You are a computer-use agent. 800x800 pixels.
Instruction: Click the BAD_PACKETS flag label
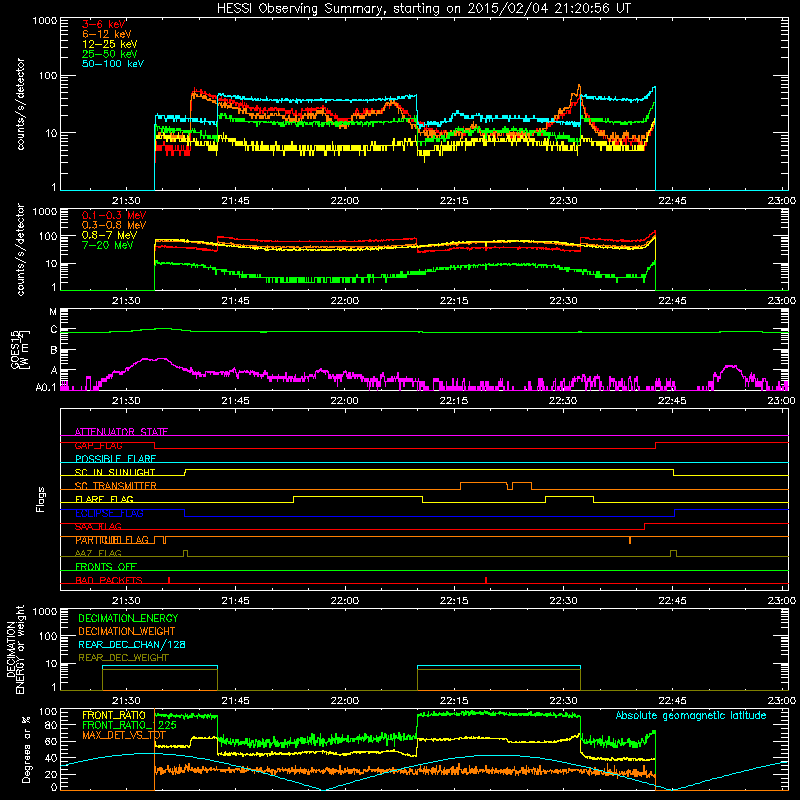(x=109, y=580)
